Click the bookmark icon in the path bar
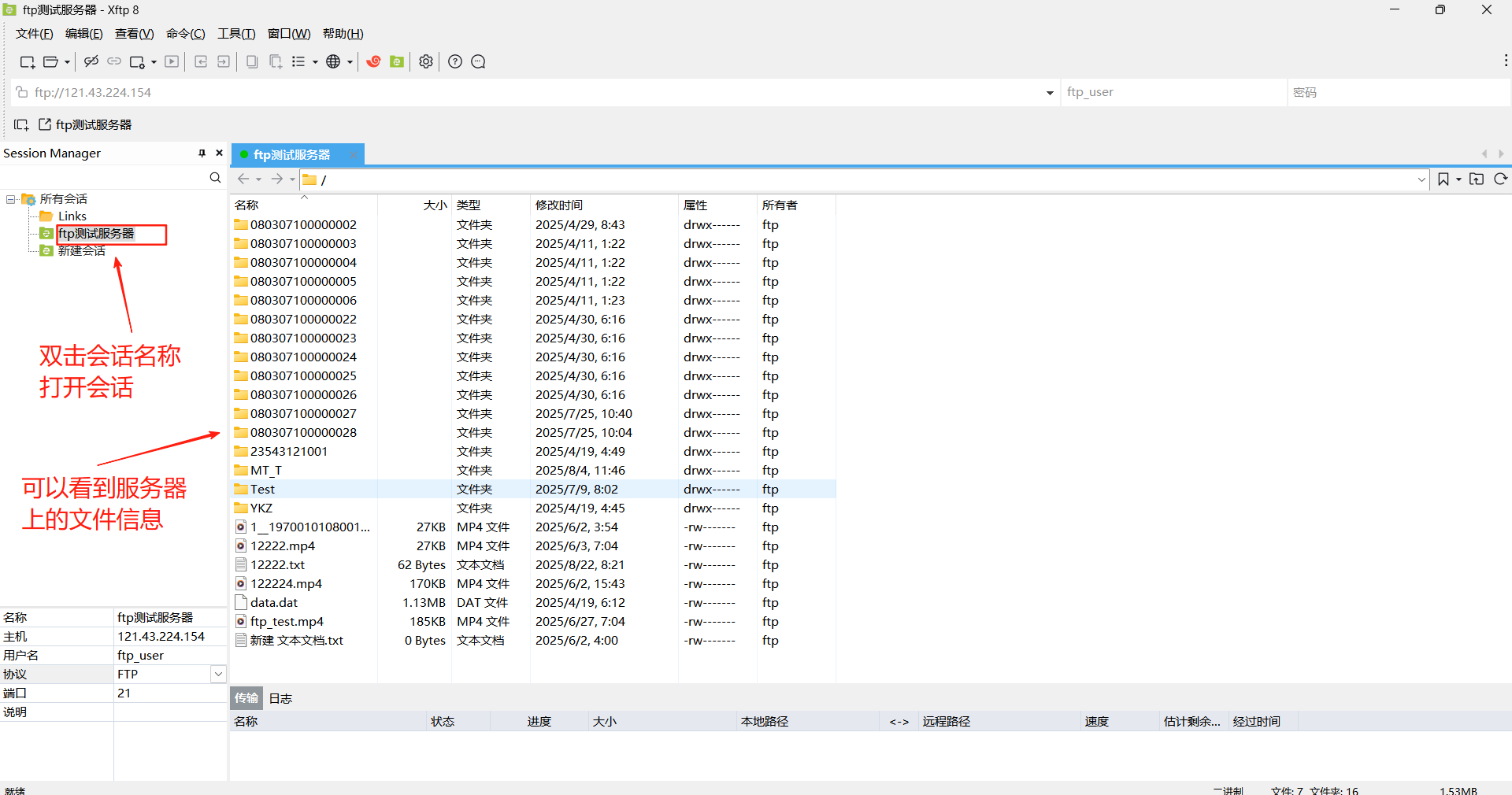Image resolution: width=1512 pixels, height=795 pixels. click(x=1443, y=179)
